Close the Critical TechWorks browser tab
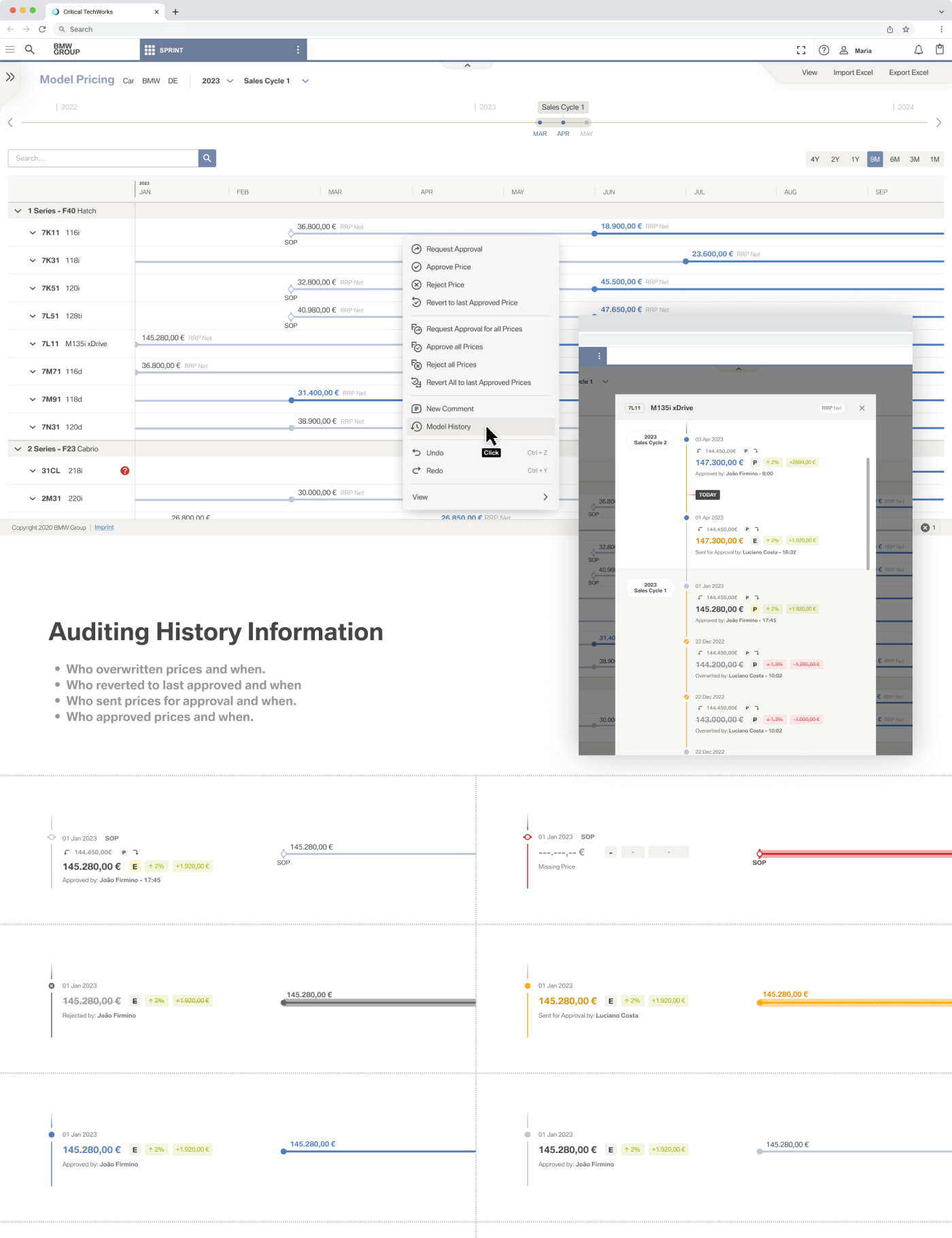This screenshot has height=1238, width=952. (156, 12)
